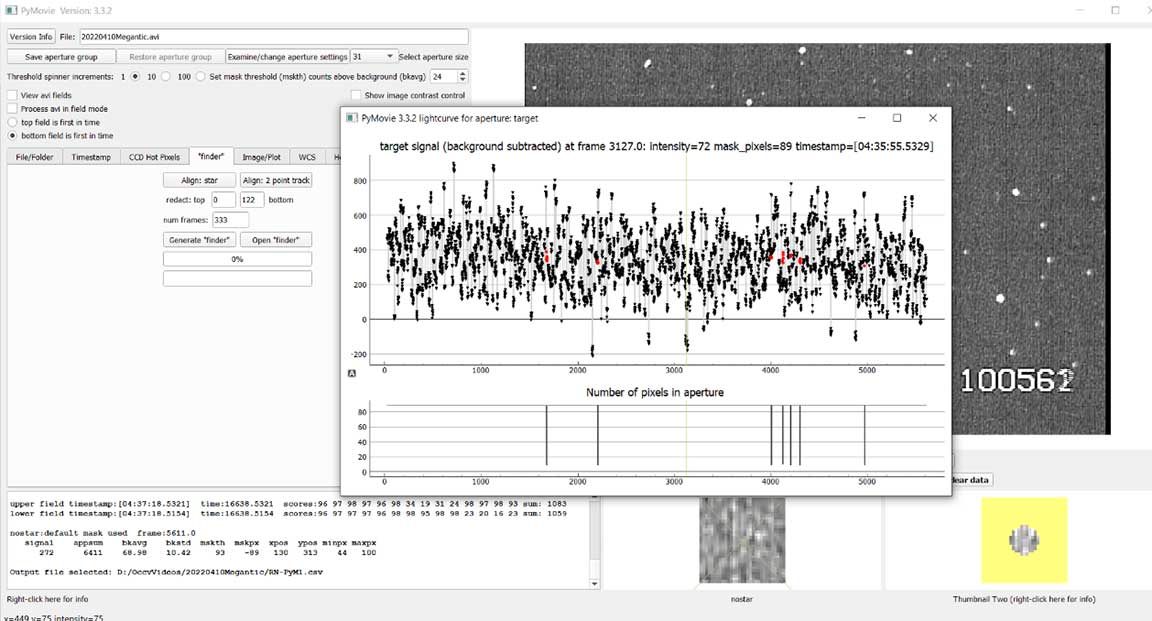Click the 0% finder progress bar
This screenshot has width=1152, height=621.
click(x=237, y=259)
